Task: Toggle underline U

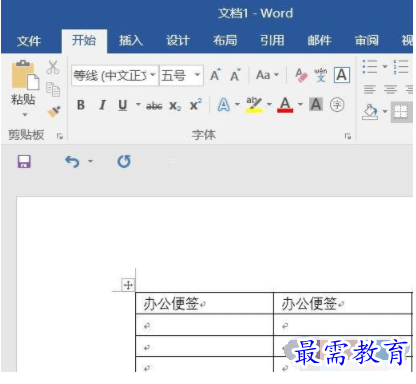Action: click(123, 105)
